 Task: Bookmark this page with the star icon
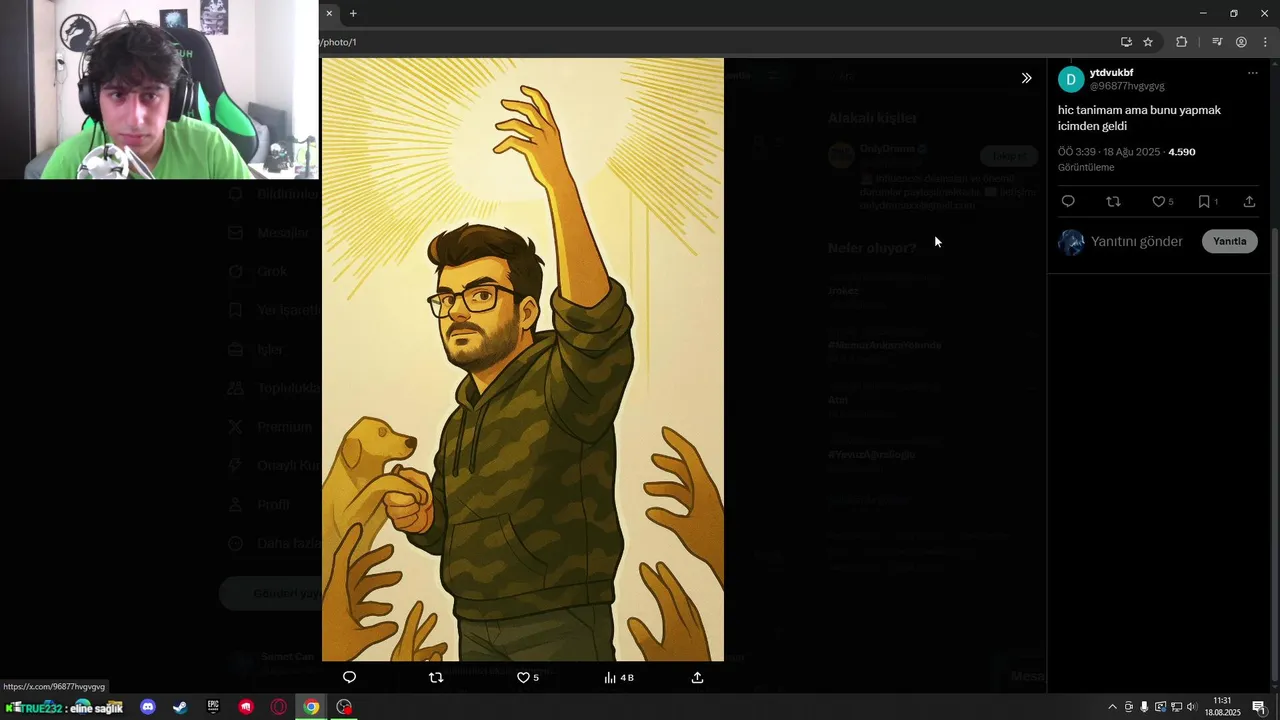coord(1148,42)
